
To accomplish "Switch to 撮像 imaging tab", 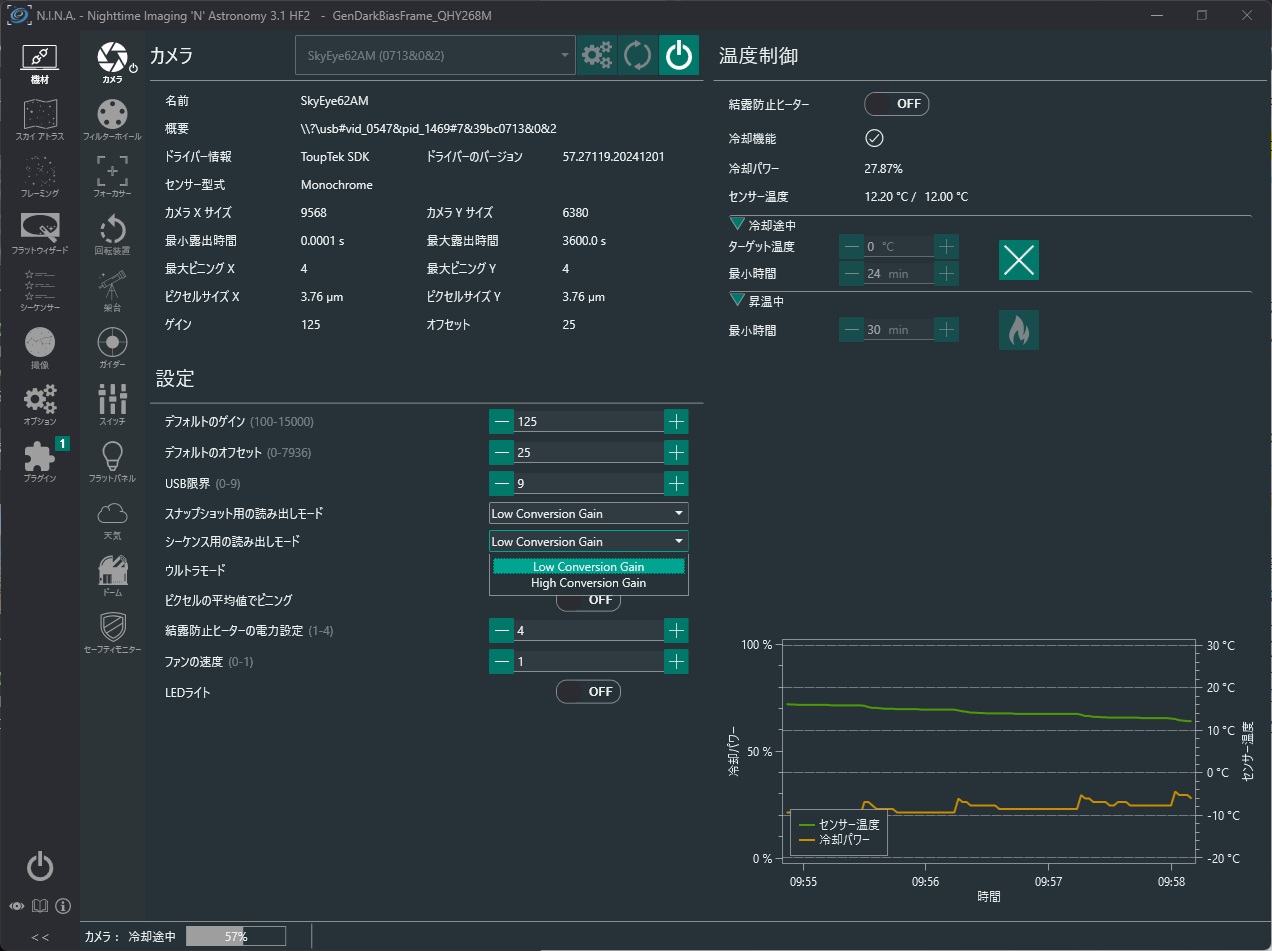I will (40, 348).
